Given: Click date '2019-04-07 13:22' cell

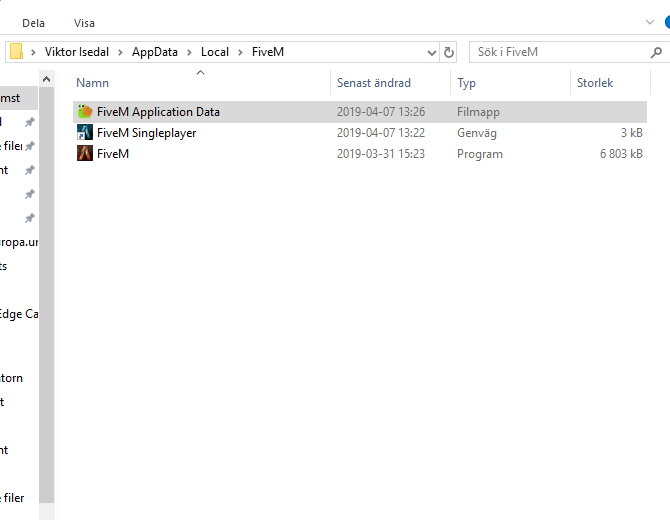Looking at the screenshot, I should click(x=381, y=133).
